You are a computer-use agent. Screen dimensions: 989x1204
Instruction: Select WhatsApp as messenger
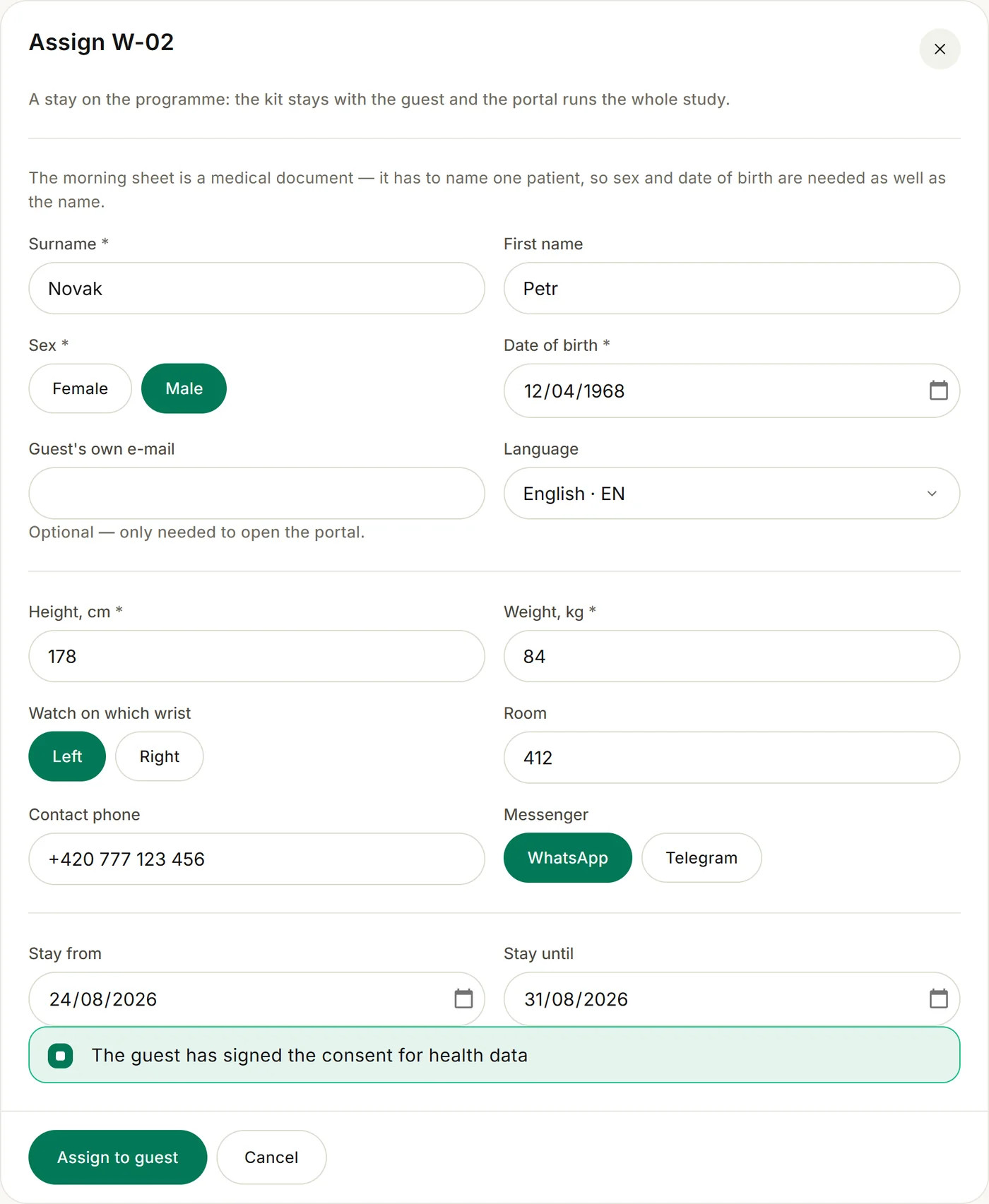[x=568, y=857]
